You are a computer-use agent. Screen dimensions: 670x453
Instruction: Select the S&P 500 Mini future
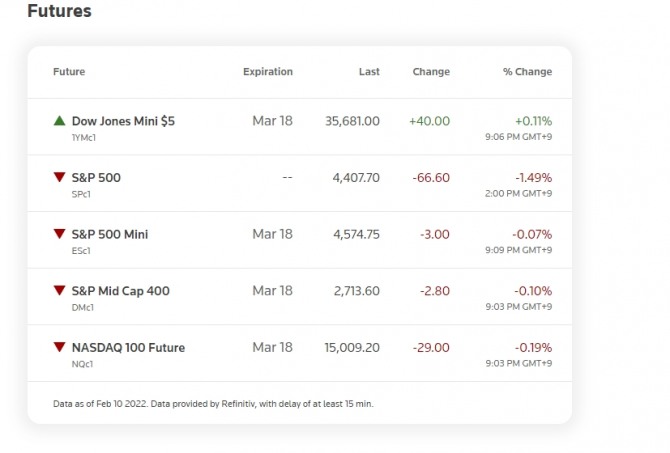[110, 234]
